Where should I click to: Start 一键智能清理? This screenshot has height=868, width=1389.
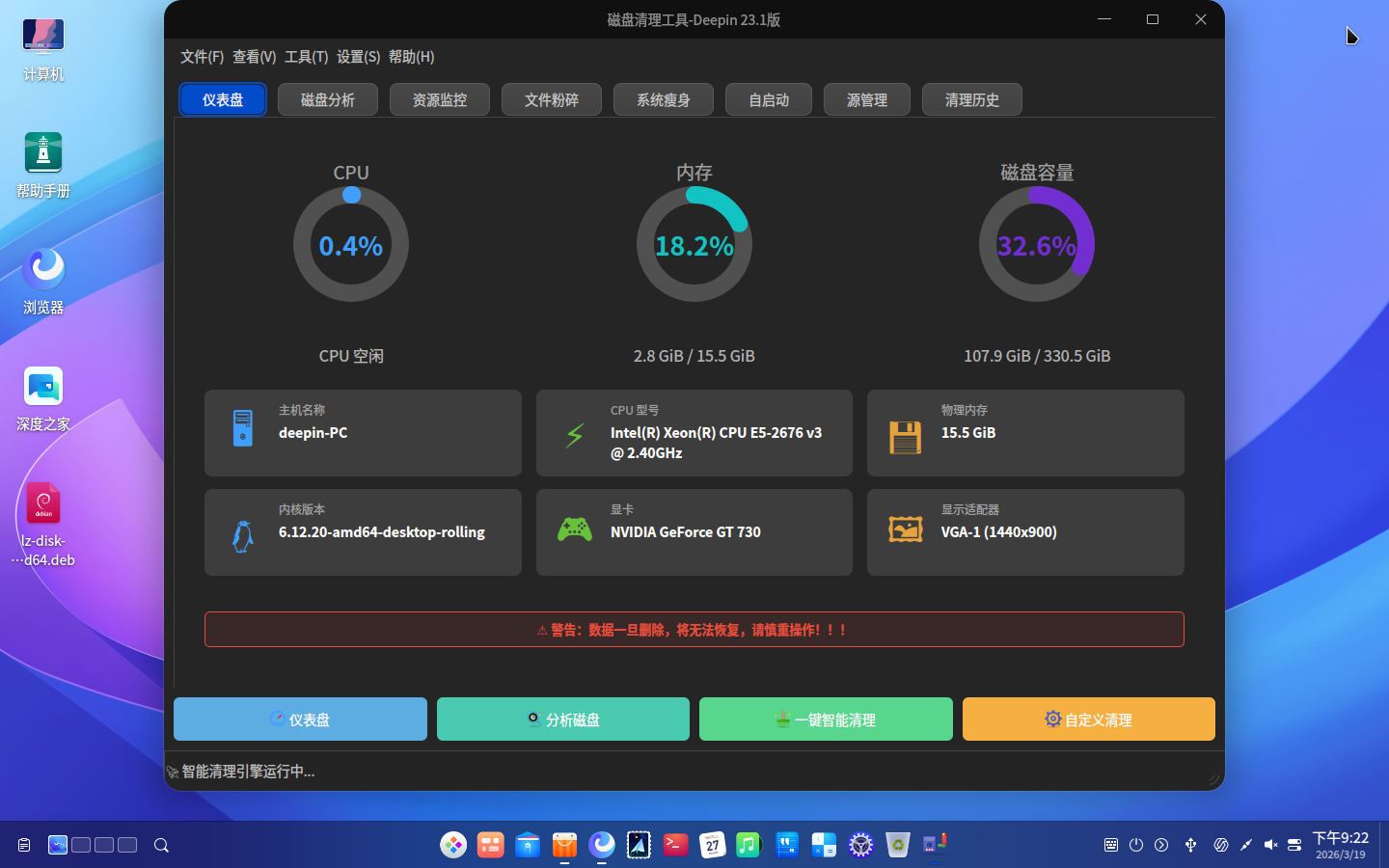[x=826, y=719]
